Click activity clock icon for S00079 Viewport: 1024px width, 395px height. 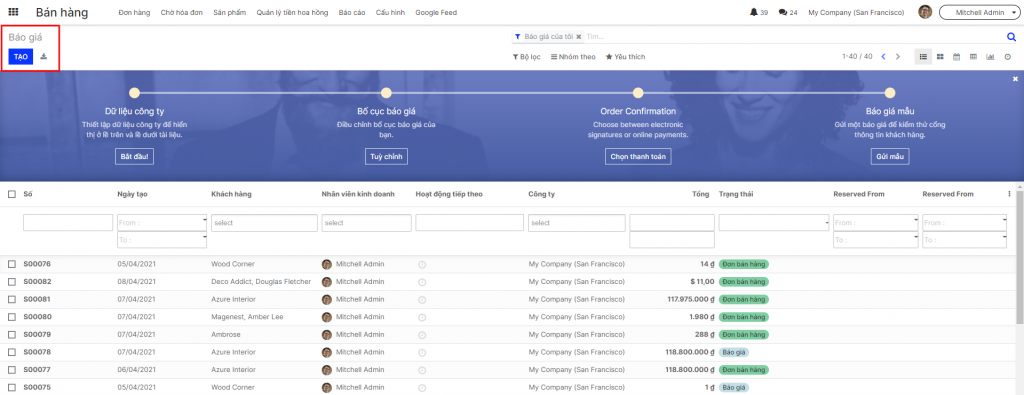tap(422, 335)
